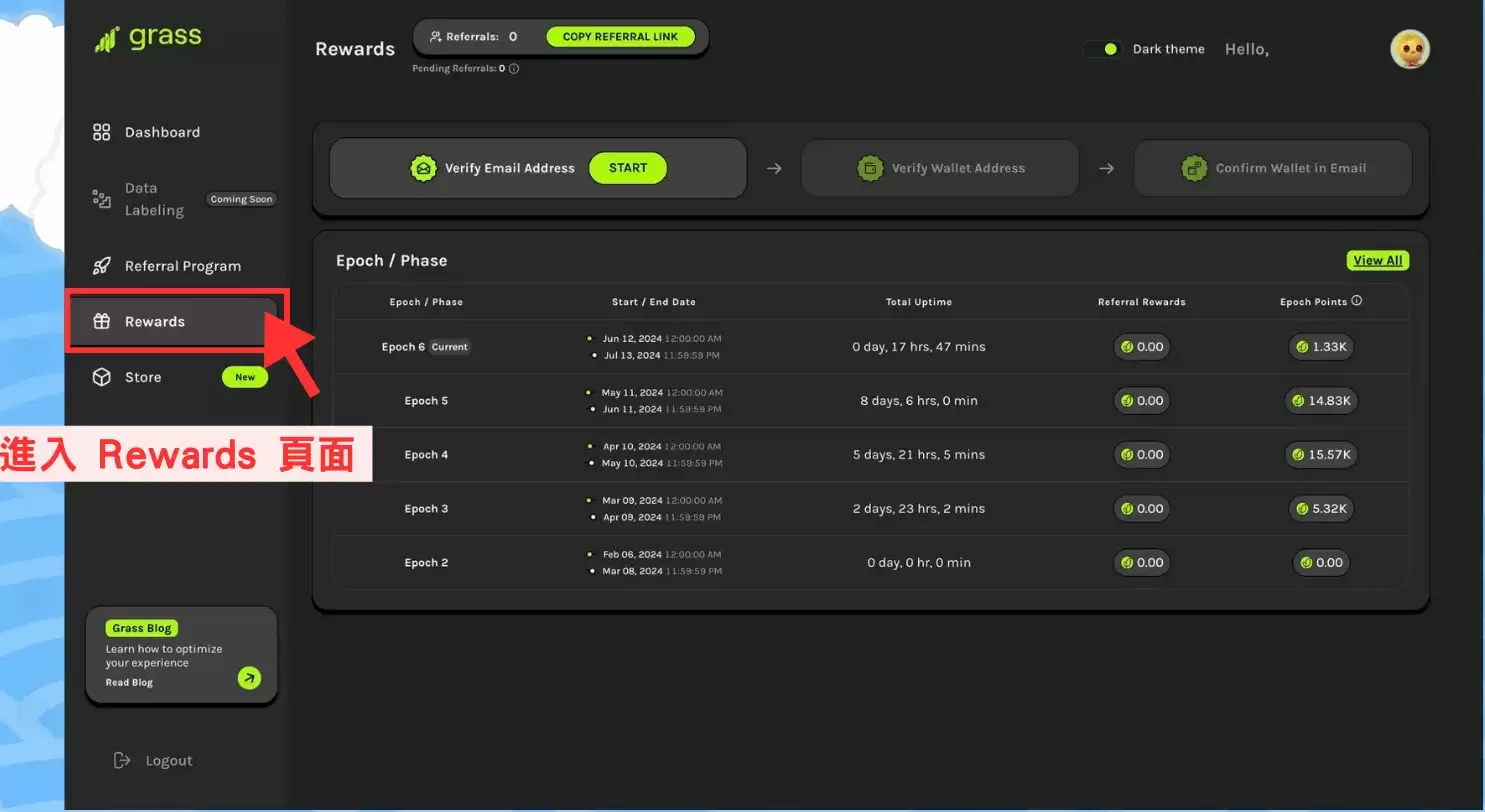Click the Epoch 6 'Current' badge

click(x=450, y=347)
